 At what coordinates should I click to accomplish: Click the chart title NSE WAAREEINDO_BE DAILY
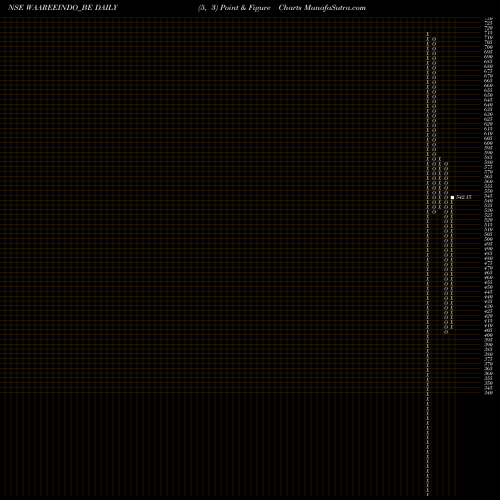[63, 8]
